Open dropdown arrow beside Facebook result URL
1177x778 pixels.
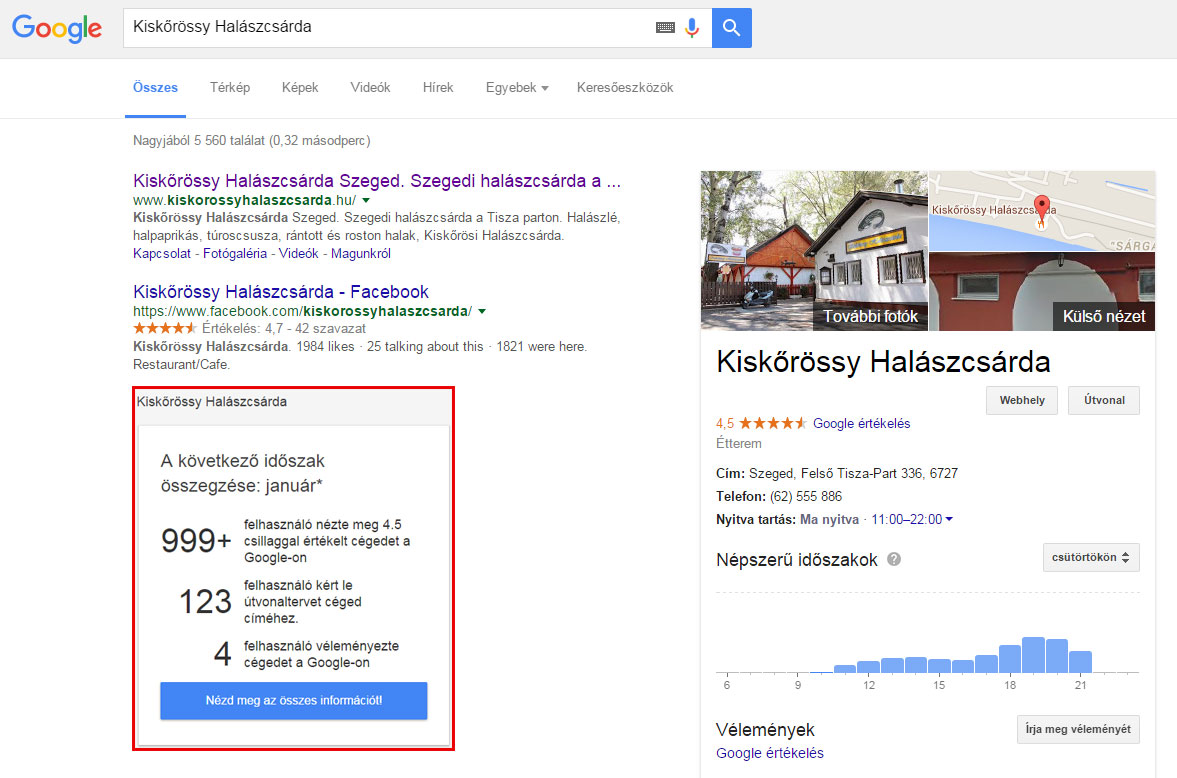(x=482, y=312)
